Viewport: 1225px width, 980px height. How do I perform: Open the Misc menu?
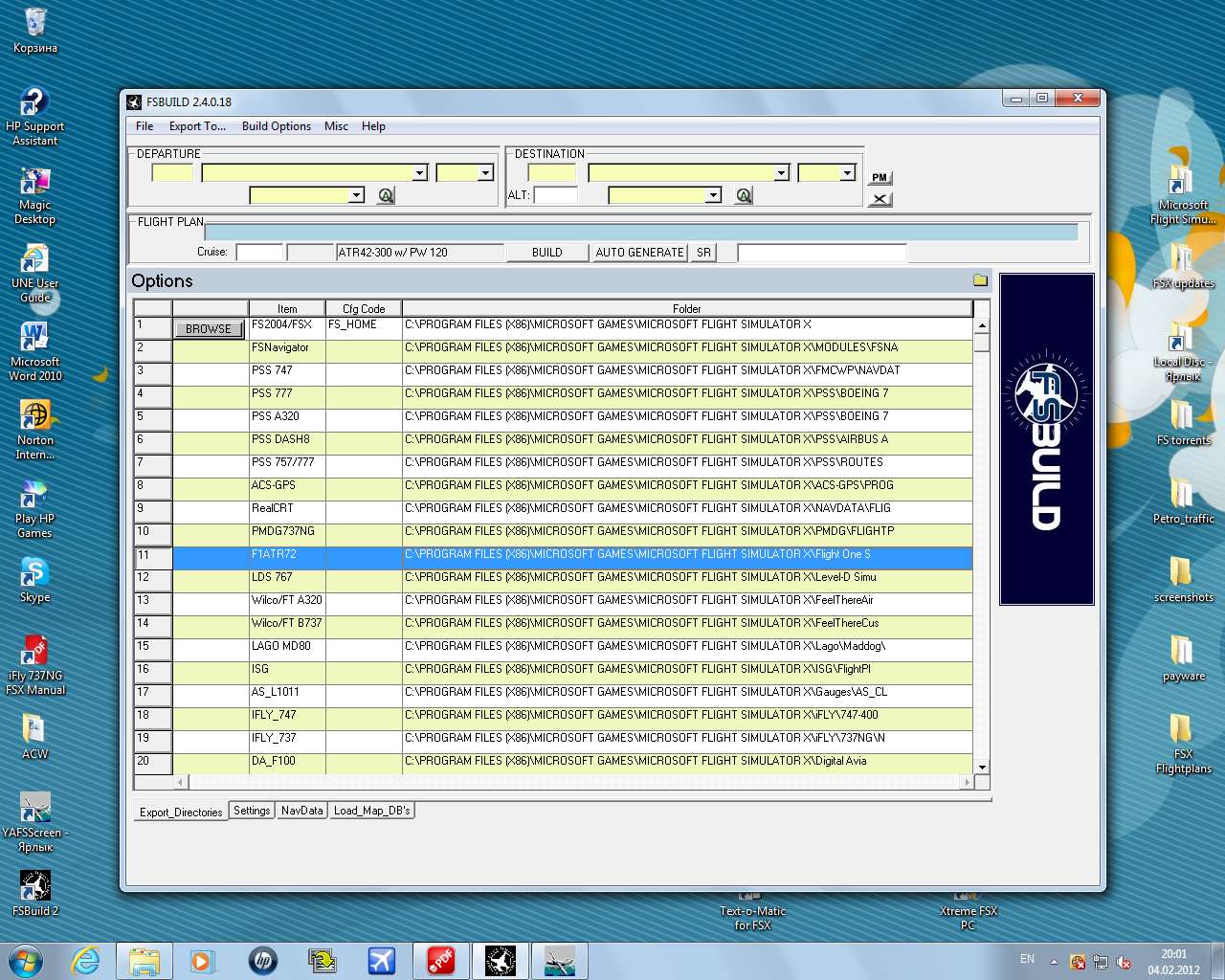[x=336, y=126]
